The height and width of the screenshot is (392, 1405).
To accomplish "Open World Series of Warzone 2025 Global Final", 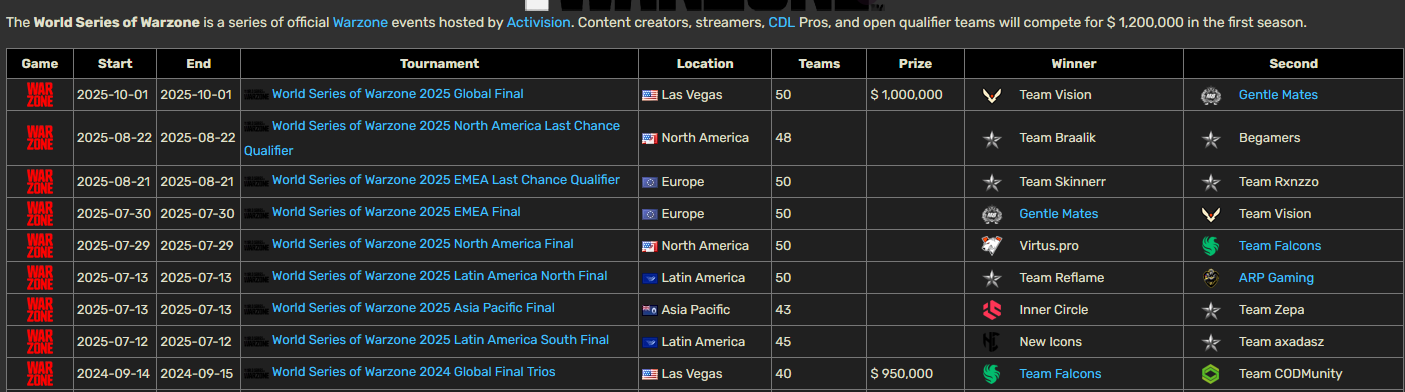I will pos(397,94).
